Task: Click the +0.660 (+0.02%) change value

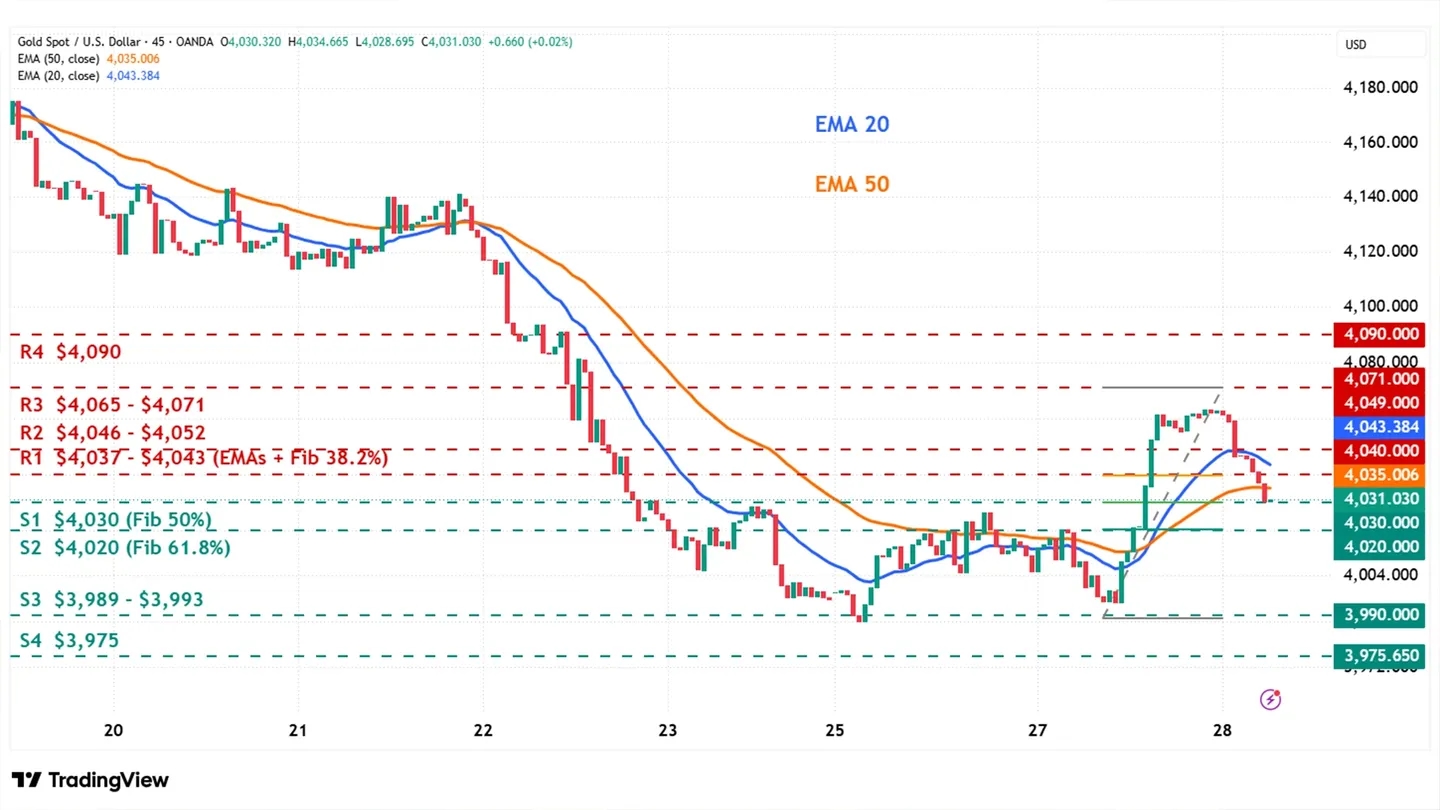Action: click(x=530, y=42)
